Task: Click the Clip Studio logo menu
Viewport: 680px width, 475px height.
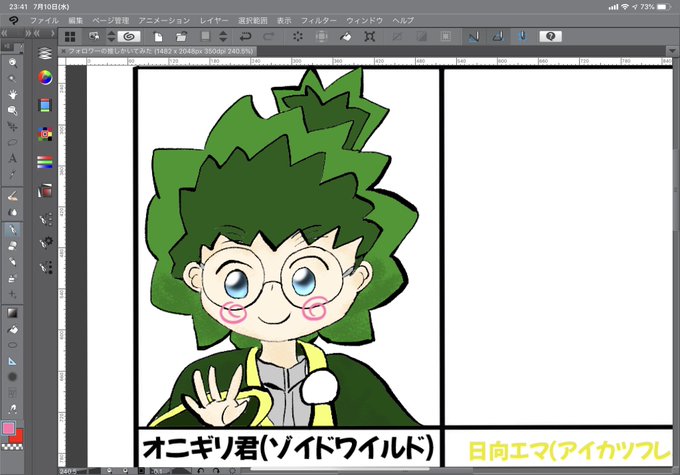Action: 14,20
